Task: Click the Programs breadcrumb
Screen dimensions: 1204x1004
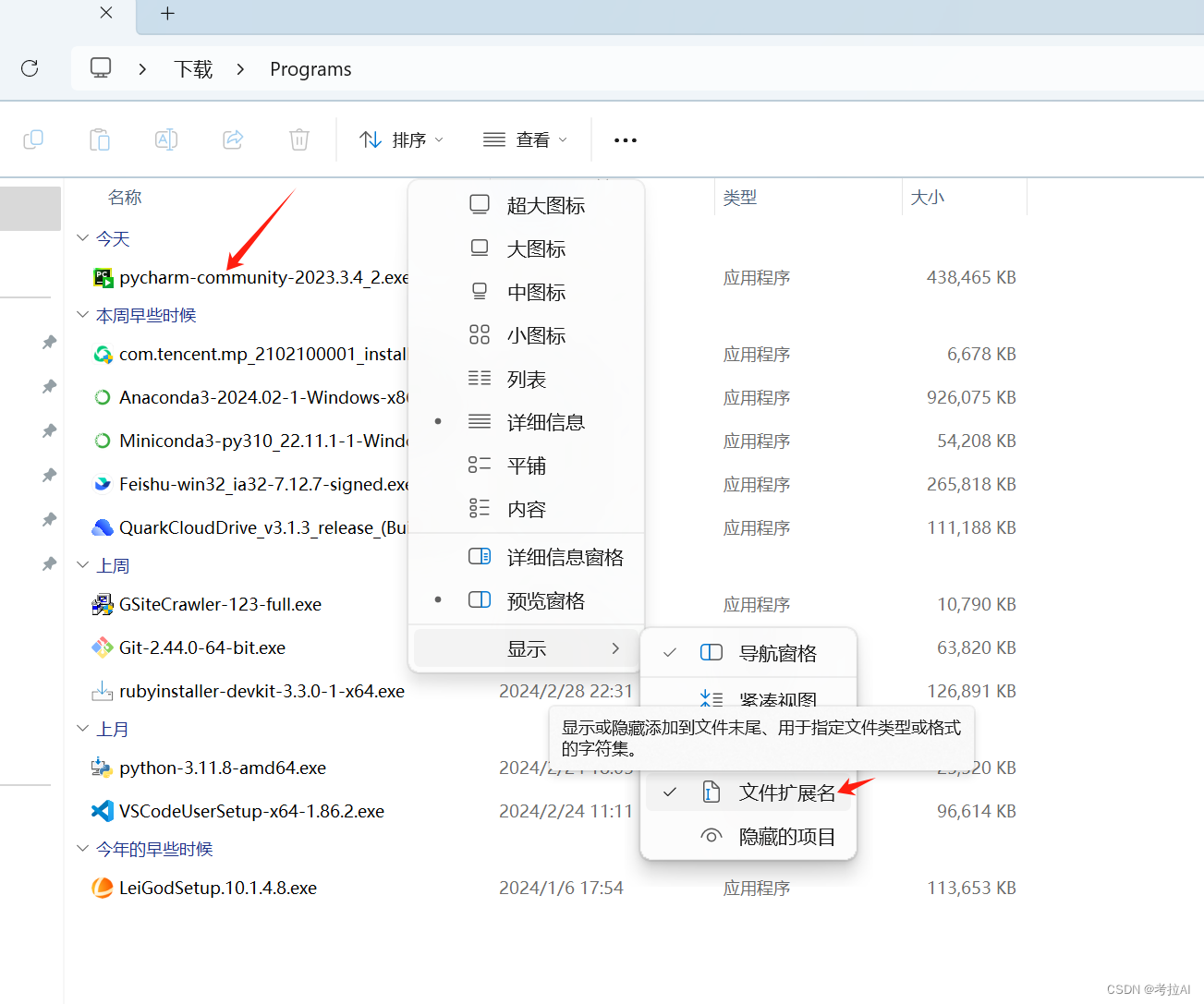Action: tap(310, 69)
